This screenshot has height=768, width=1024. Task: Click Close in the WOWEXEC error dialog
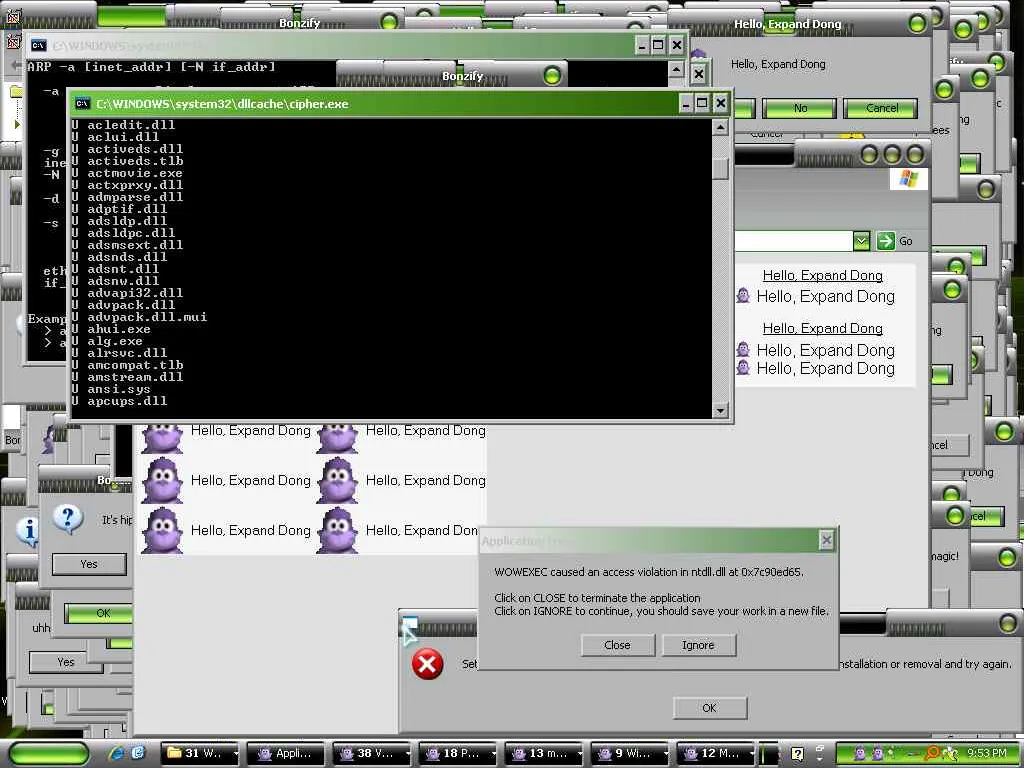(x=617, y=645)
